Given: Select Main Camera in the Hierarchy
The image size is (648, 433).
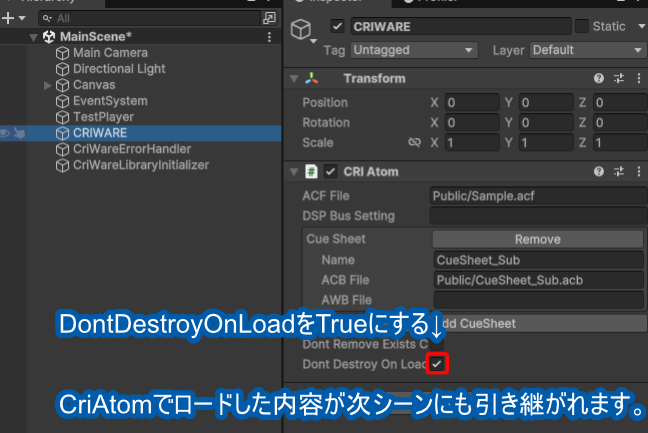Looking at the screenshot, I should [x=110, y=53].
